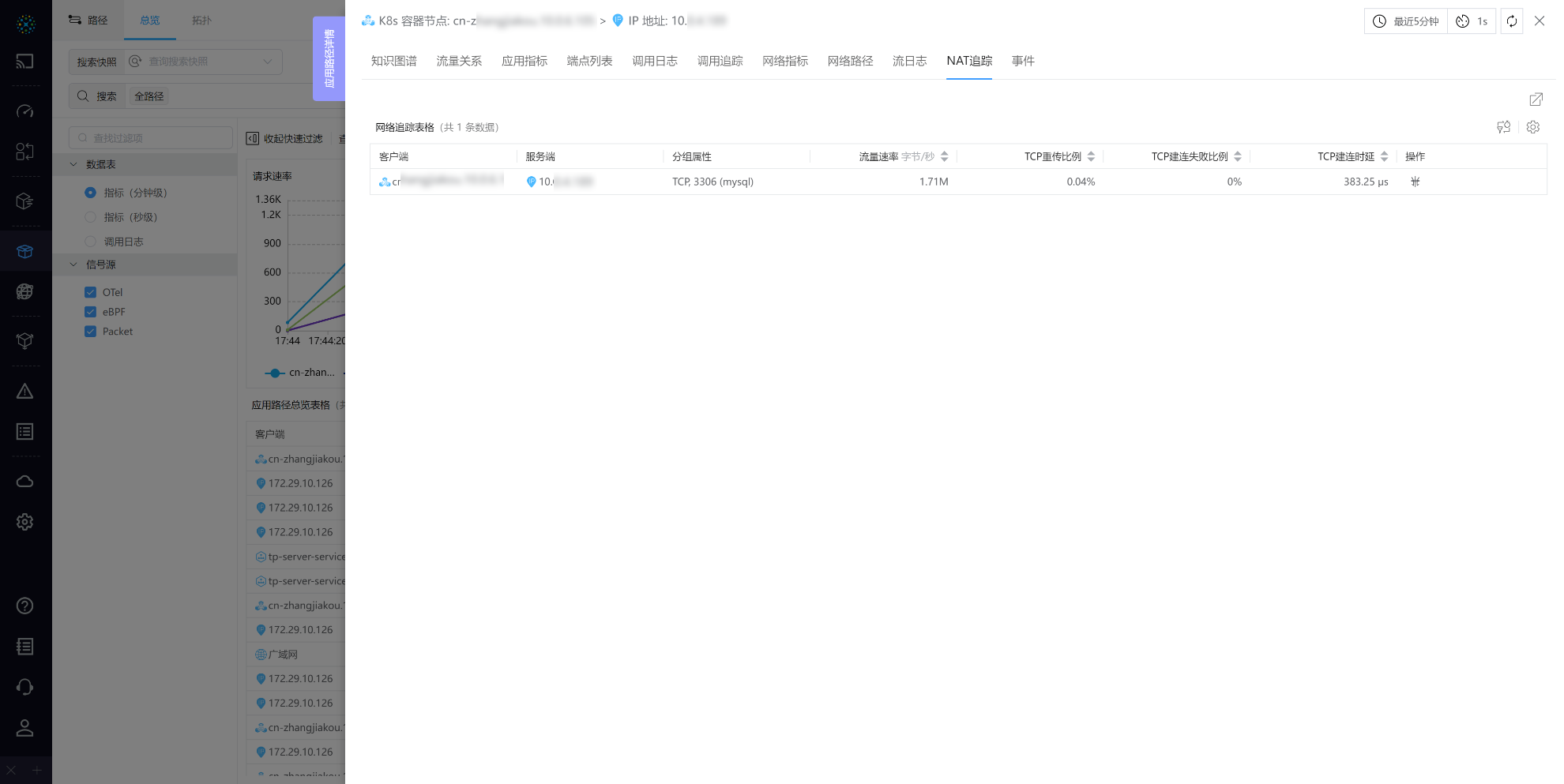The height and width of the screenshot is (784, 1564).
Task: Open the help question mark icon in sidebar
Action: click(x=25, y=606)
